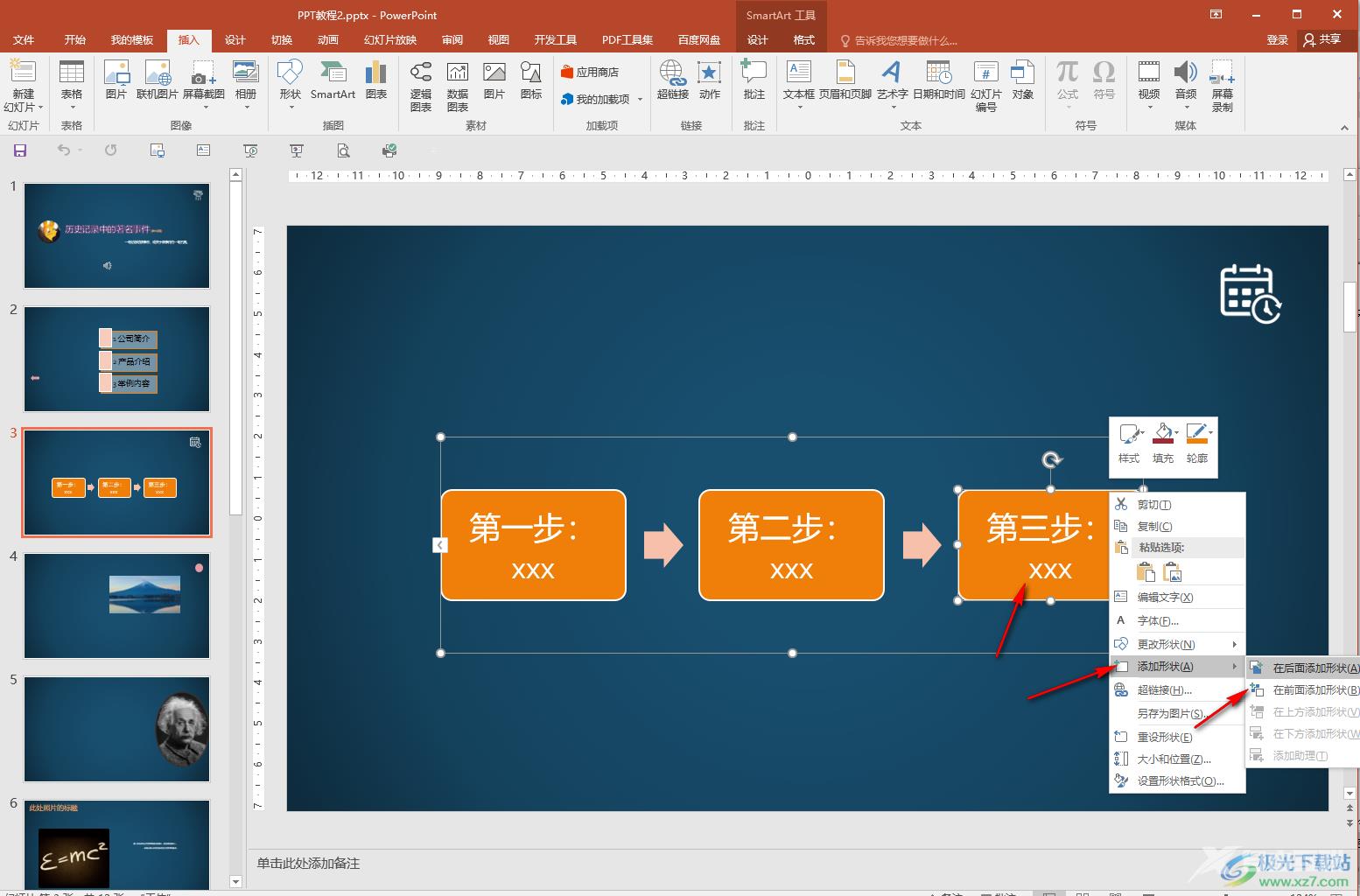1360x896 pixels.
Task: Insert a picture from file
Action: click(116, 80)
